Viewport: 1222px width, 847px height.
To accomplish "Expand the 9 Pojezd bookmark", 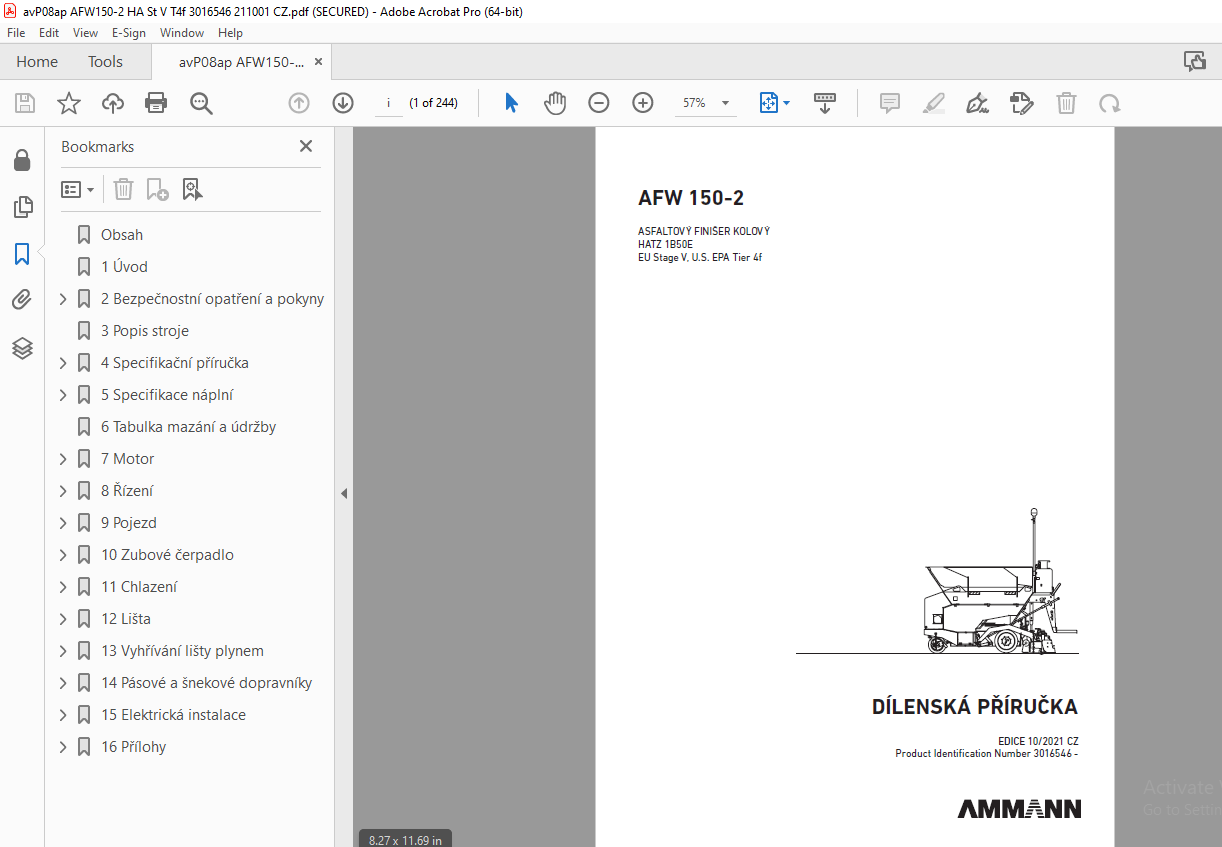I will pos(63,523).
